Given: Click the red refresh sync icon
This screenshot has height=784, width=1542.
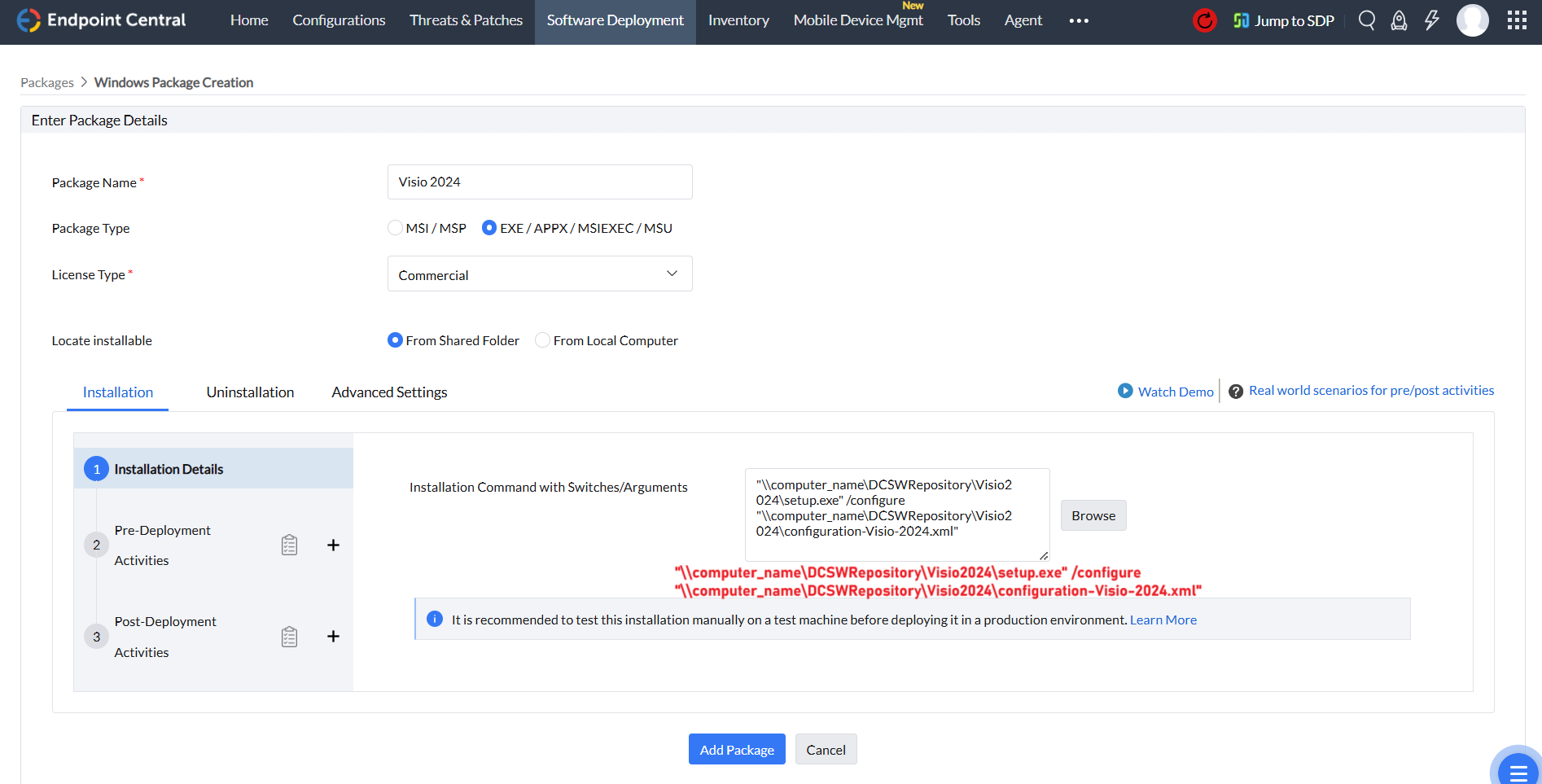Looking at the screenshot, I should click(x=1204, y=20).
